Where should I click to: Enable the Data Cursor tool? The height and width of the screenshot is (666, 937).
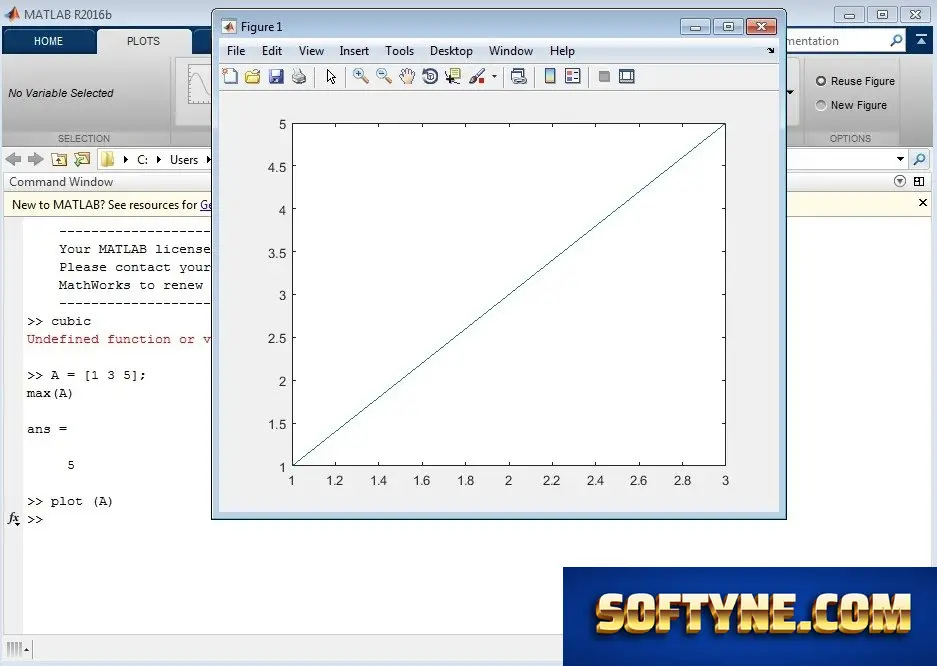(x=453, y=76)
